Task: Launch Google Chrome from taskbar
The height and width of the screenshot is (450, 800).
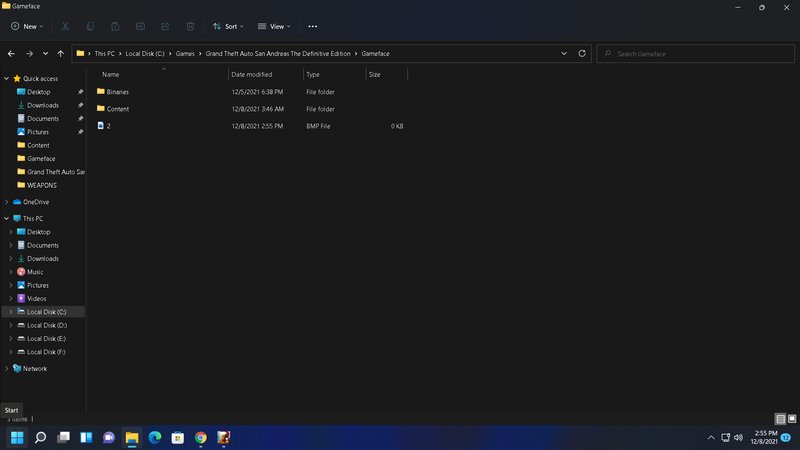Action: (201, 438)
